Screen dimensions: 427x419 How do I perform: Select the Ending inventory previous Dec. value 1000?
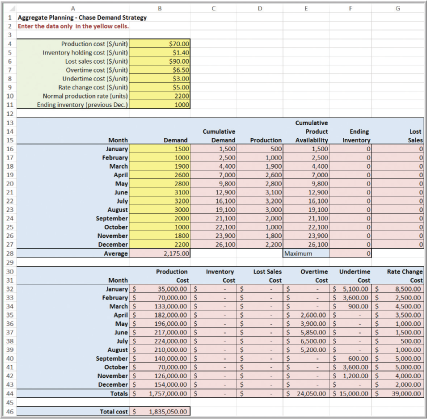point(160,105)
